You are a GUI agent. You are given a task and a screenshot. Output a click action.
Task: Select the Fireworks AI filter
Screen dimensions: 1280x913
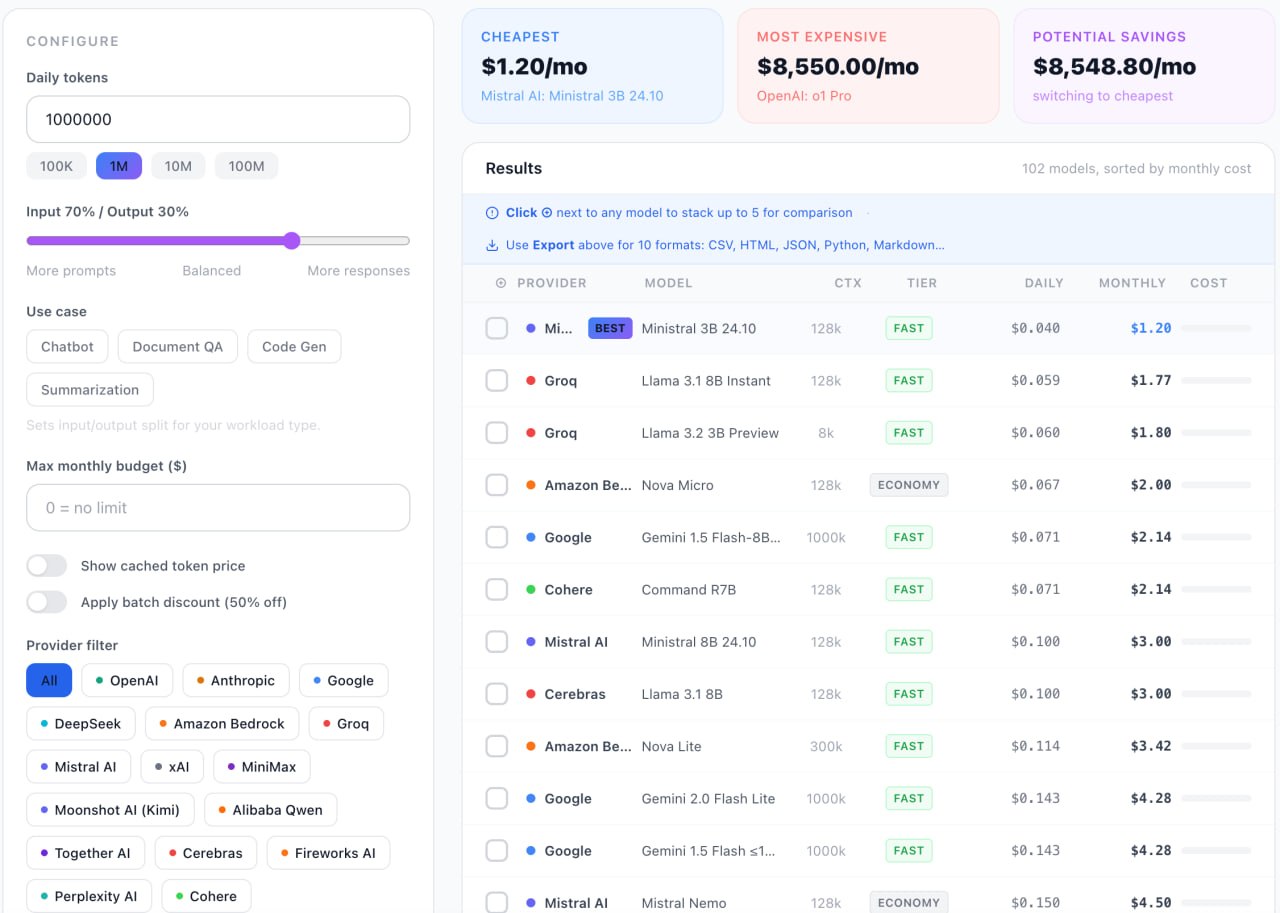point(329,853)
